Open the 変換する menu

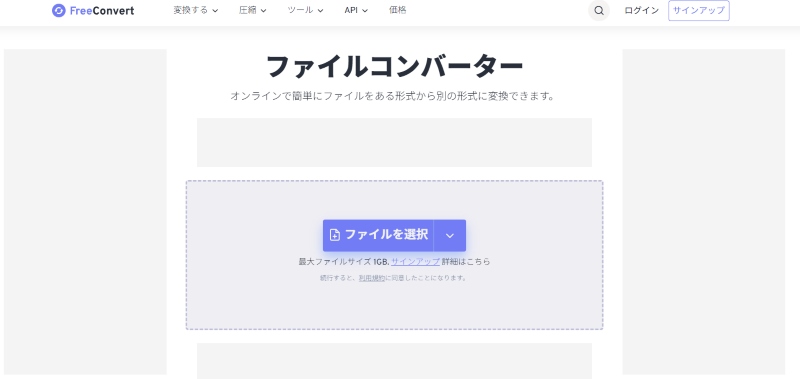point(195,10)
